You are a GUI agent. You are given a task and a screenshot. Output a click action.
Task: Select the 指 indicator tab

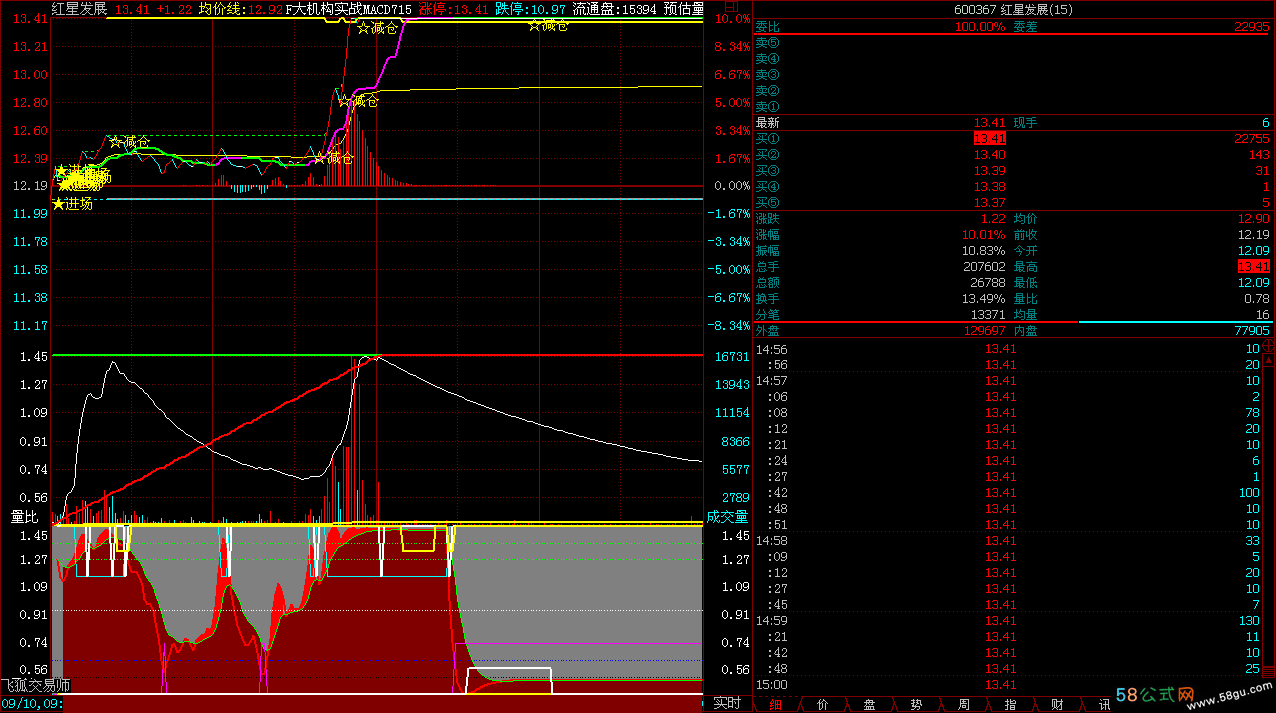(x=1010, y=704)
